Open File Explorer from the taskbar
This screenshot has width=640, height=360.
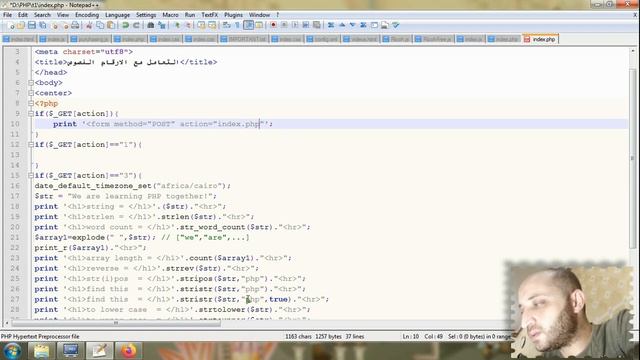[41, 351]
